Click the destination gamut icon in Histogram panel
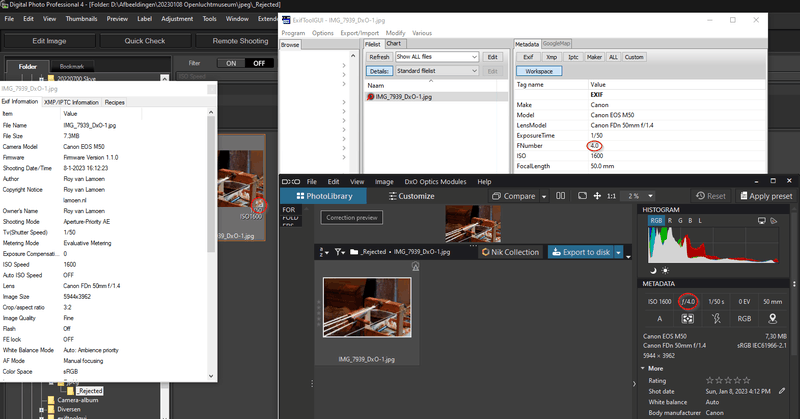 (x=773, y=220)
